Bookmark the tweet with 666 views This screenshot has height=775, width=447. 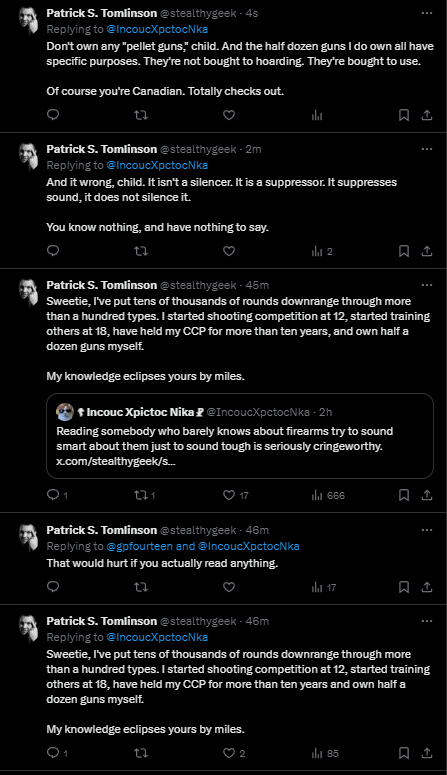click(403, 495)
